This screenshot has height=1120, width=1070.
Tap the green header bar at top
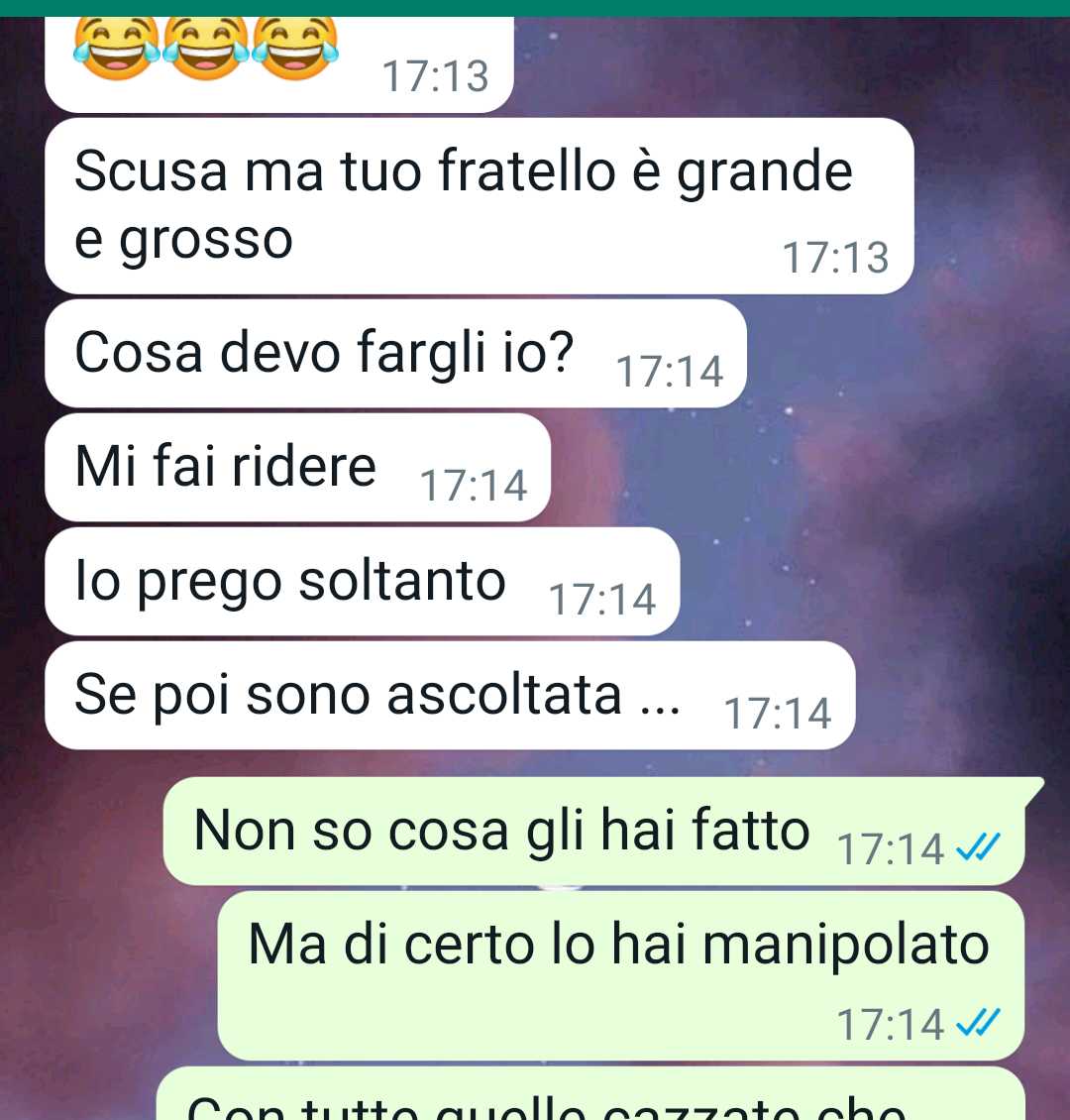(535, 8)
